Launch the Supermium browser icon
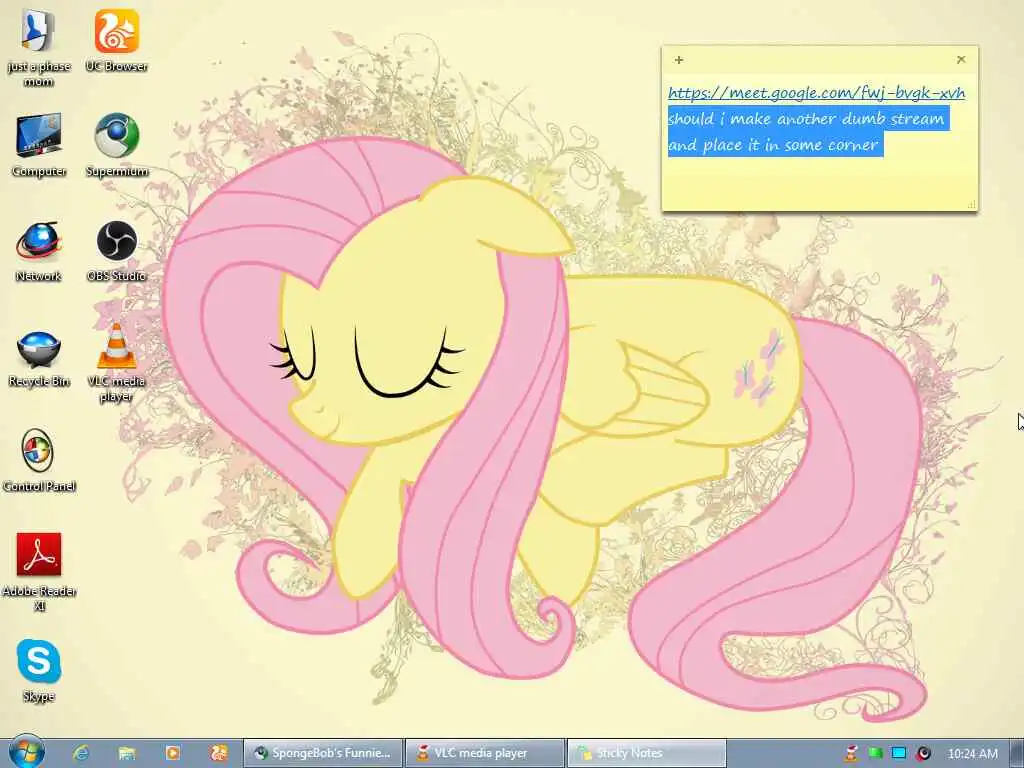 [x=117, y=145]
